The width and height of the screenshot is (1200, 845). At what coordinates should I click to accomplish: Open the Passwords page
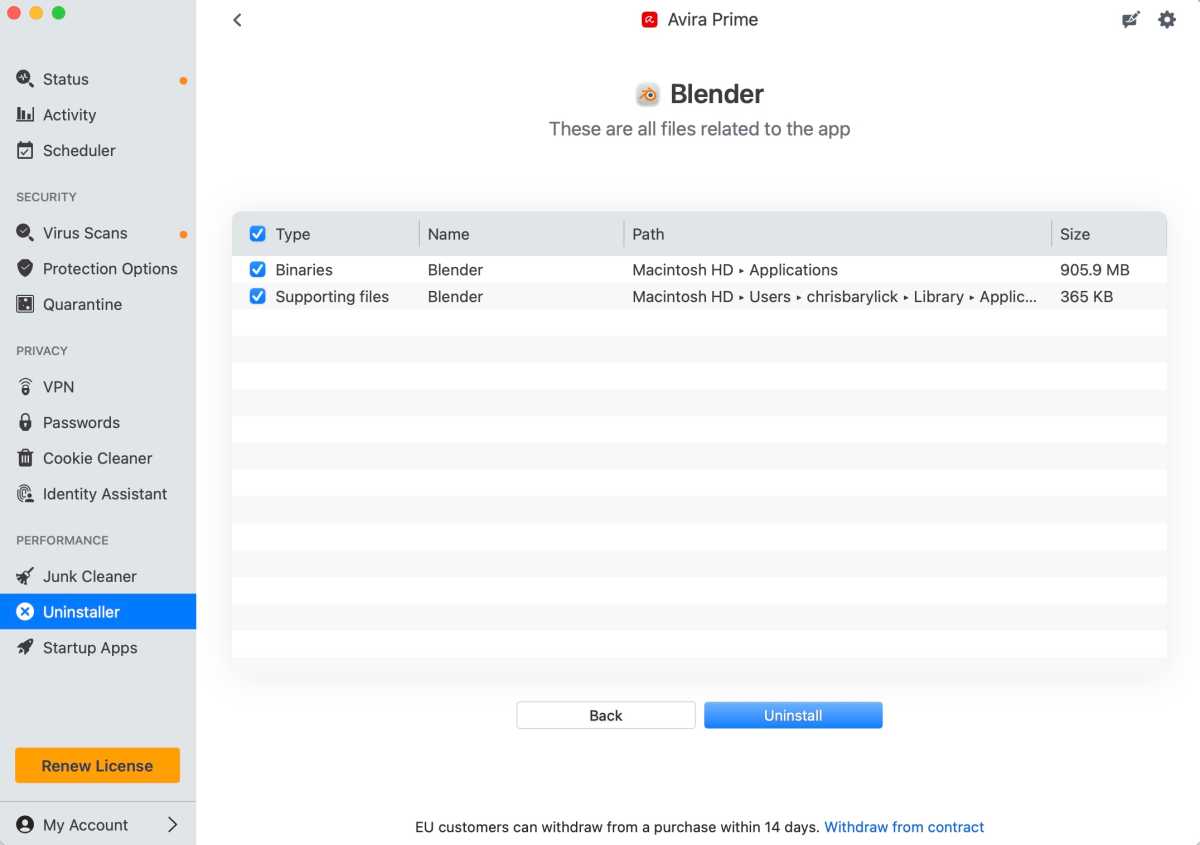tap(98, 422)
